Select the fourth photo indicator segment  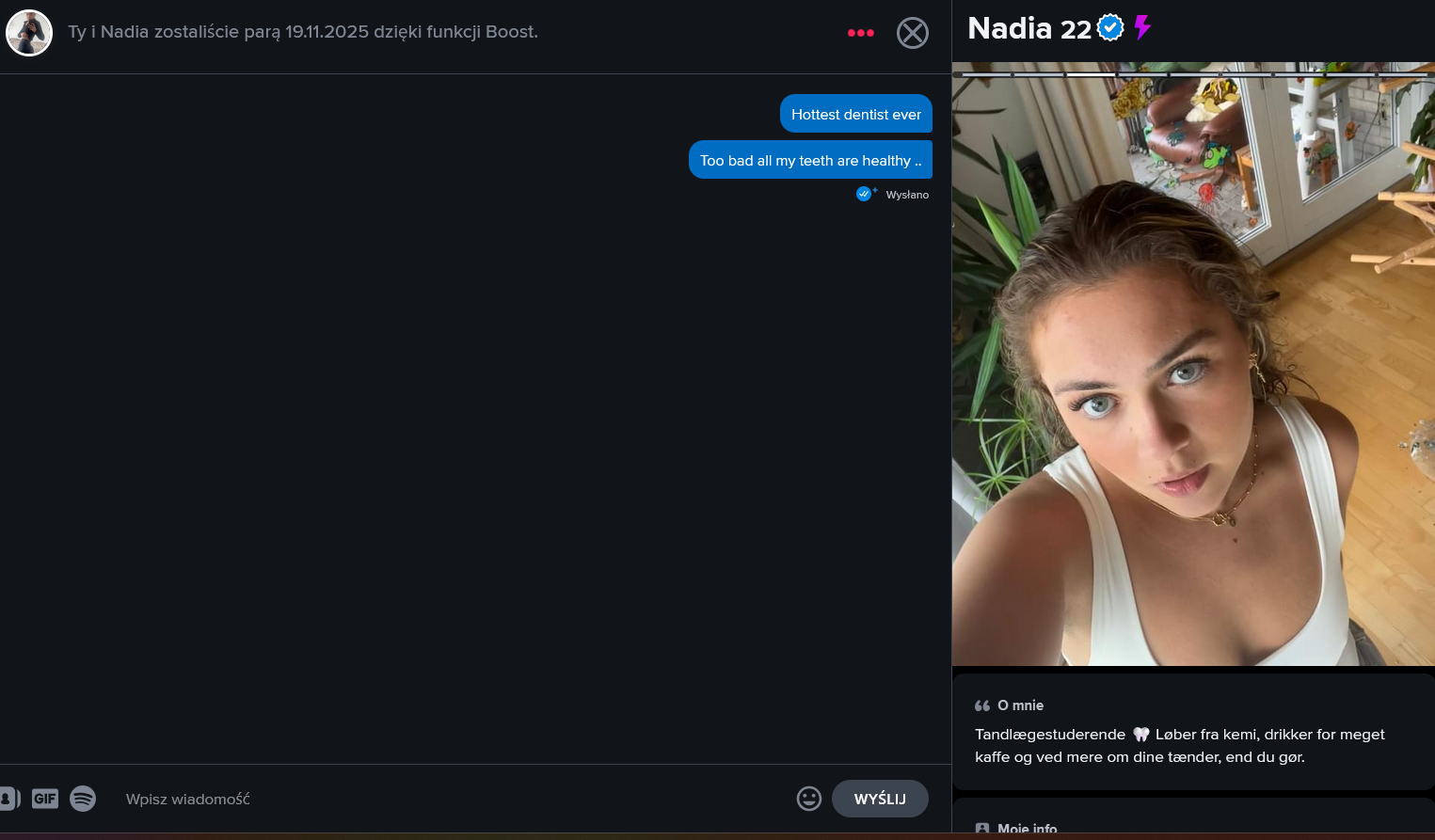(1142, 74)
